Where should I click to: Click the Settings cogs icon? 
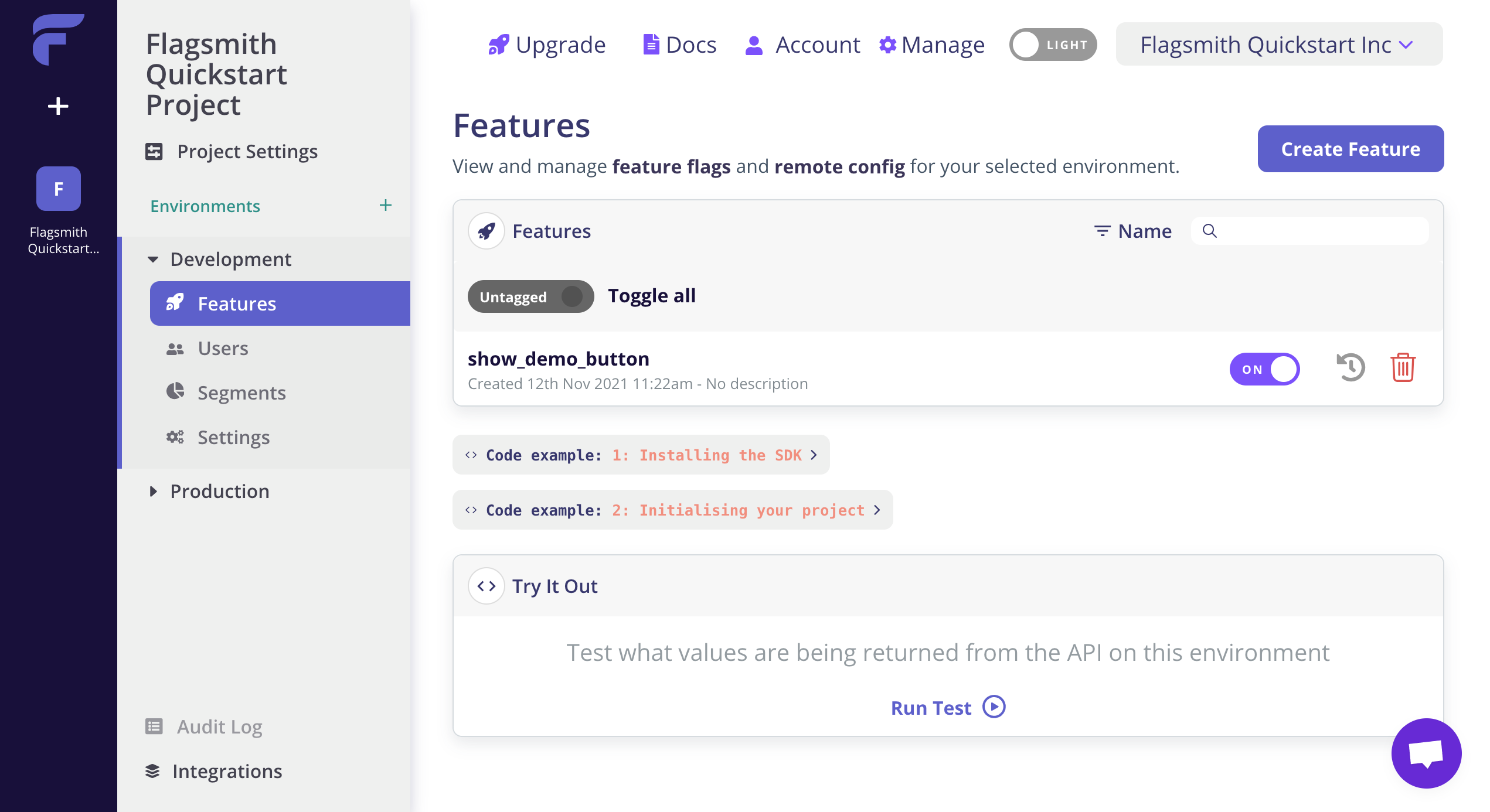[x=175, y=437]
